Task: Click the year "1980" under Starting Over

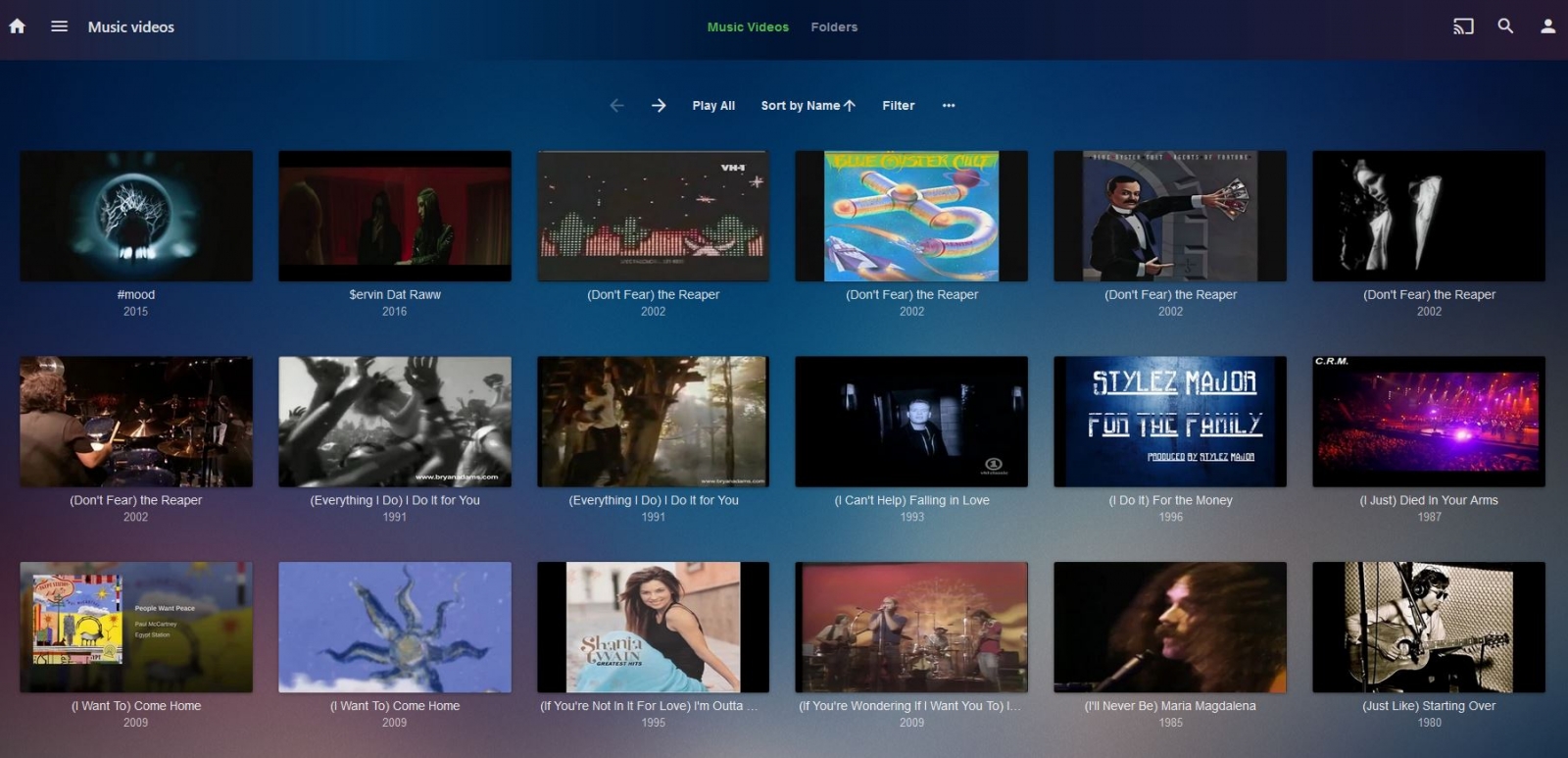Action: (1429, 723)
